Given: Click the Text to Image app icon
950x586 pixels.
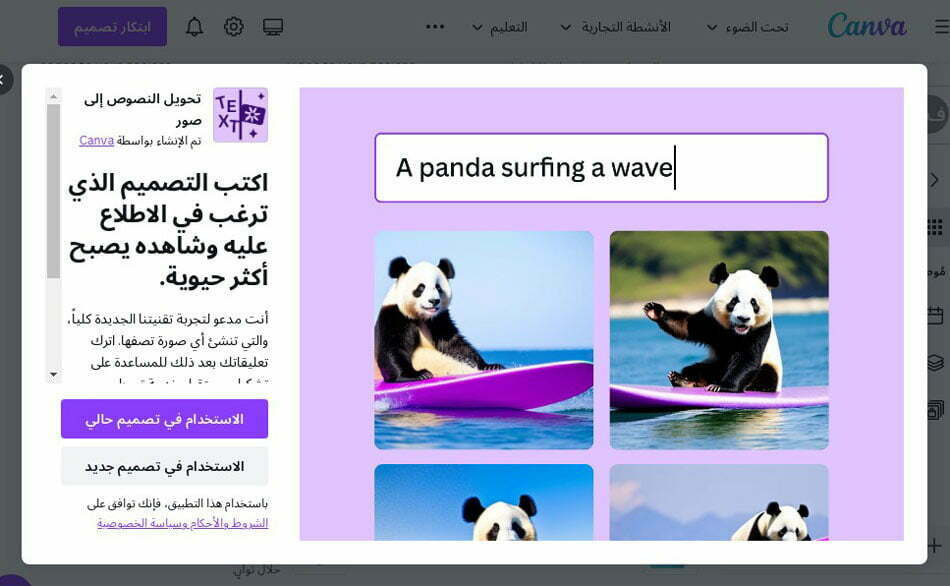Looking at the screenshot, I should pos(241,115).
